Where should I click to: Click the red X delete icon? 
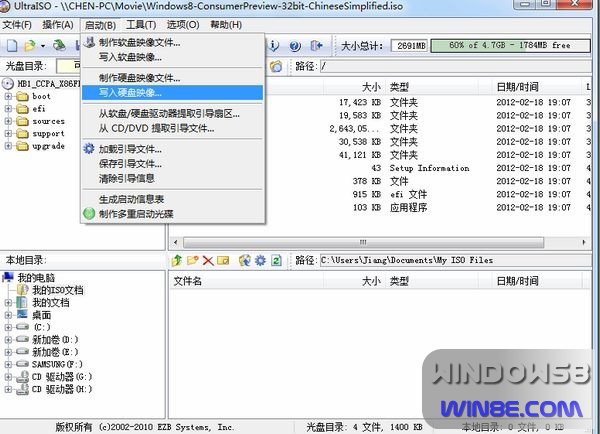click(x=208, y=261)
